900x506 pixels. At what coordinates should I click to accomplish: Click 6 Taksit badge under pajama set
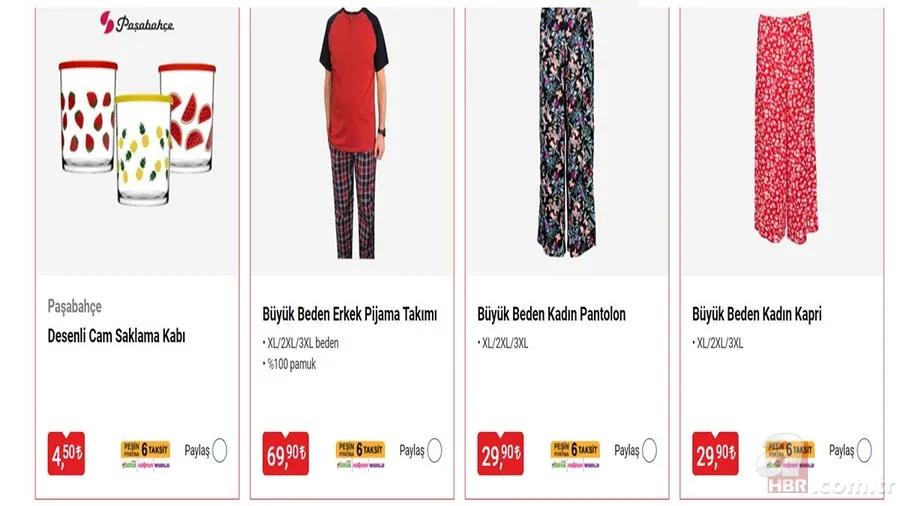click(360, 454)
